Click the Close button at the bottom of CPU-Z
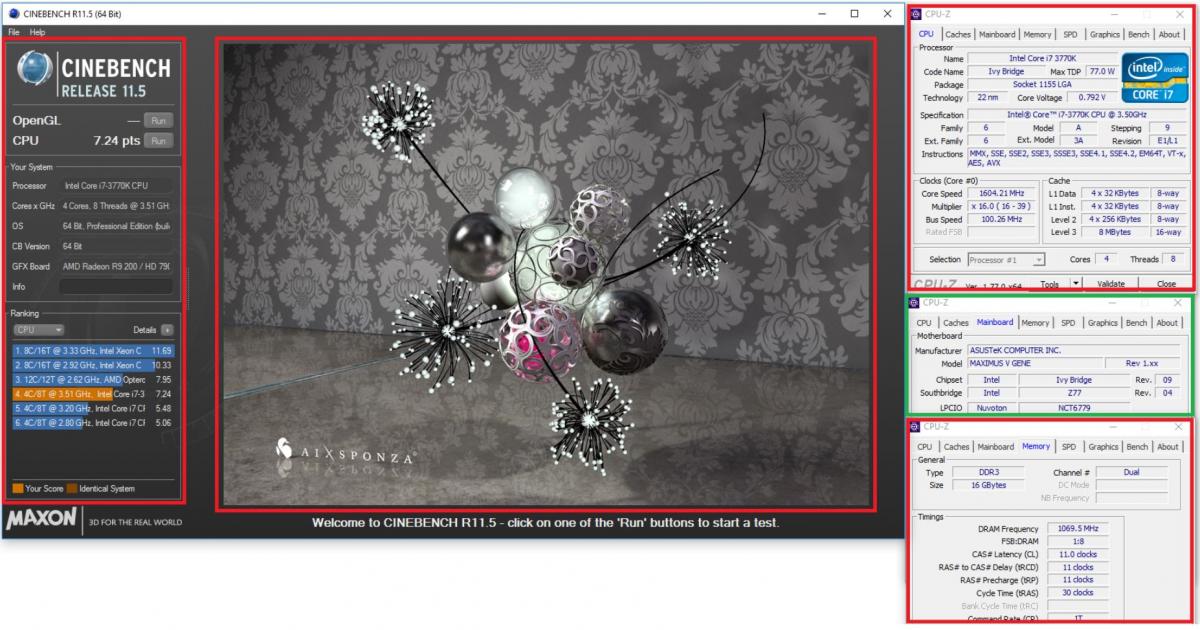This screenshot has height=630, width=1200. (1165, 284)
